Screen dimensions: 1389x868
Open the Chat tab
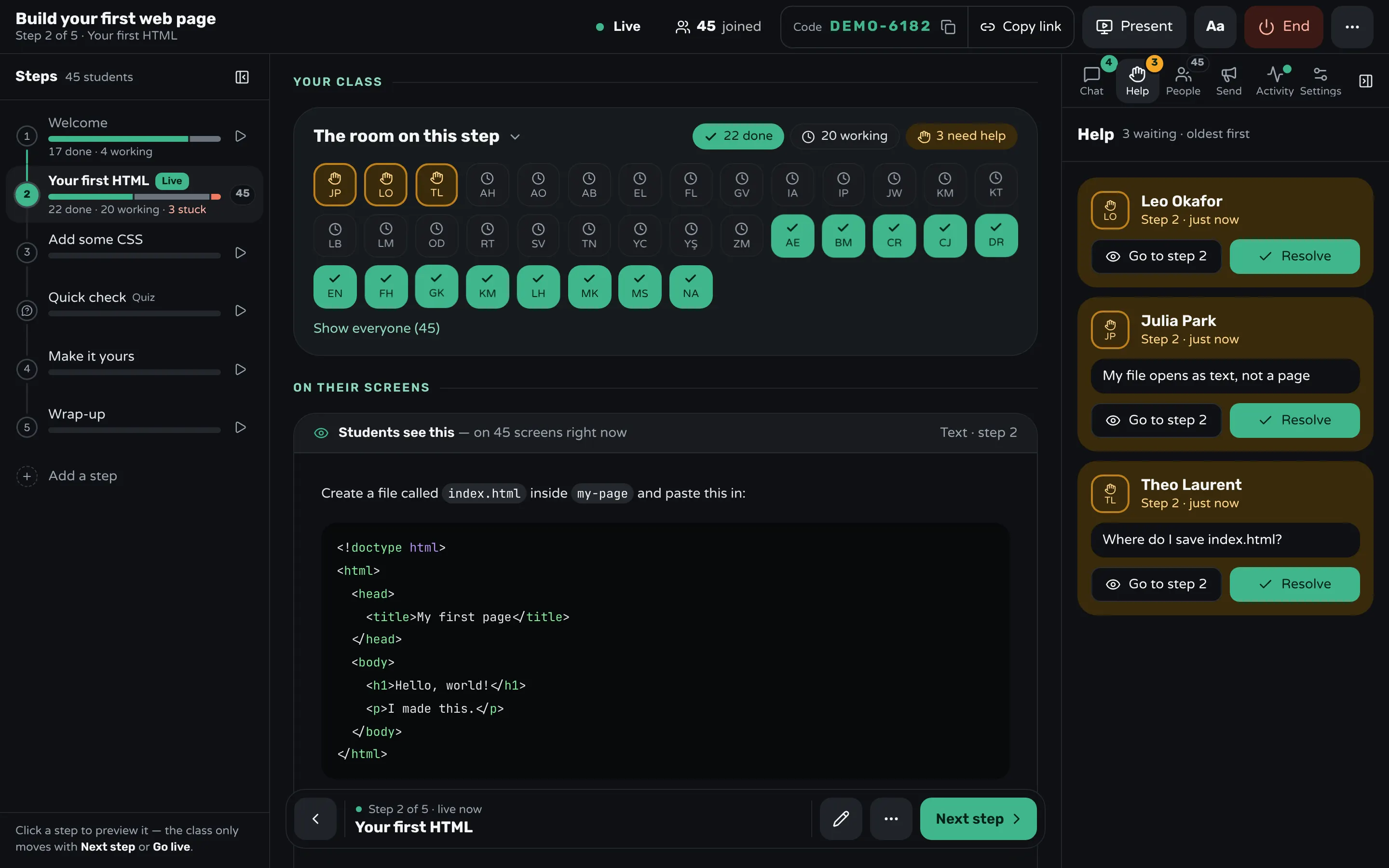pyautogui.click(x=1091, y=81)
